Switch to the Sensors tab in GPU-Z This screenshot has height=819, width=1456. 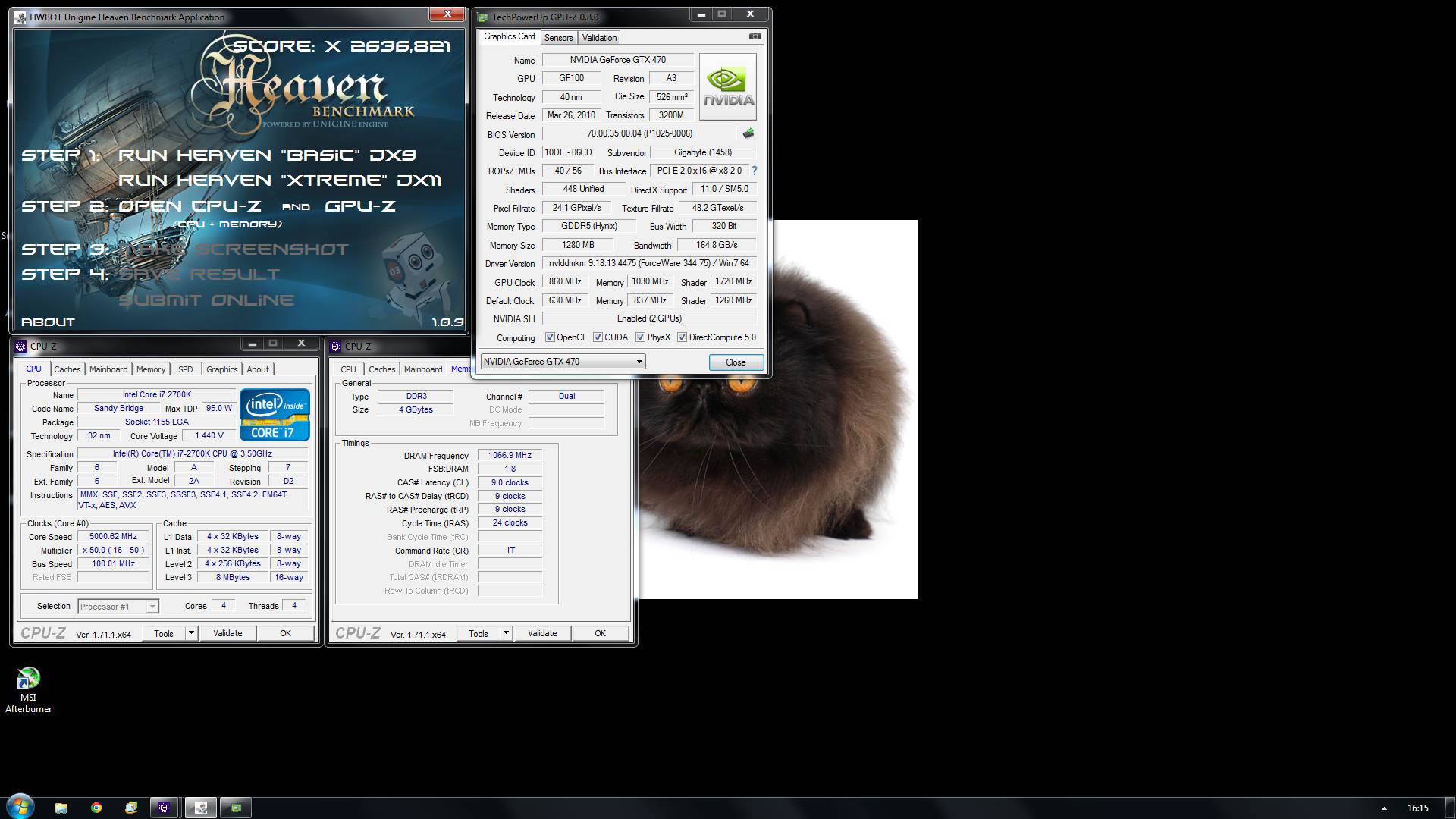pos(558,38)
